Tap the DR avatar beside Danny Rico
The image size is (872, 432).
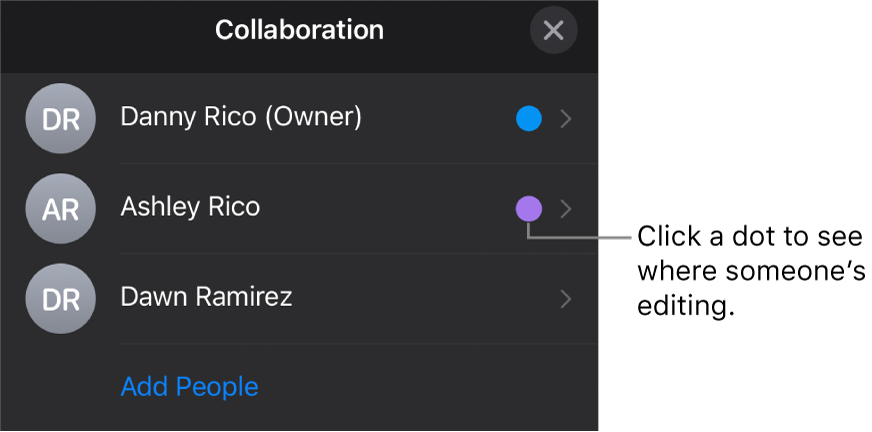(61, 118)
